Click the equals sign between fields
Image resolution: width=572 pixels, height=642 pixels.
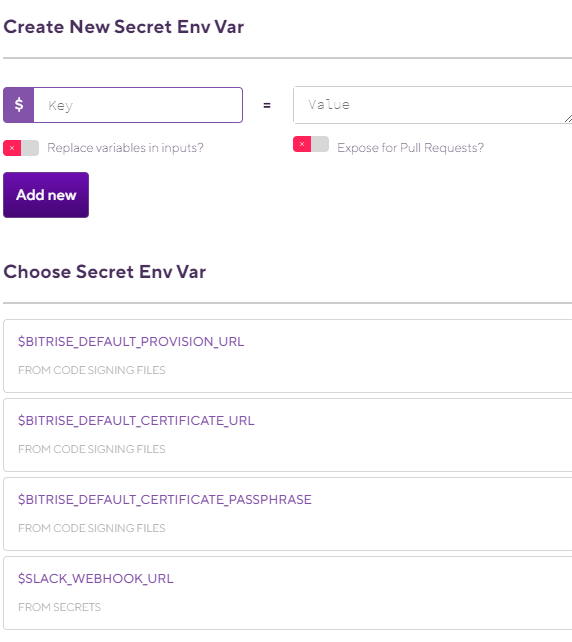[x=267, y=106]
